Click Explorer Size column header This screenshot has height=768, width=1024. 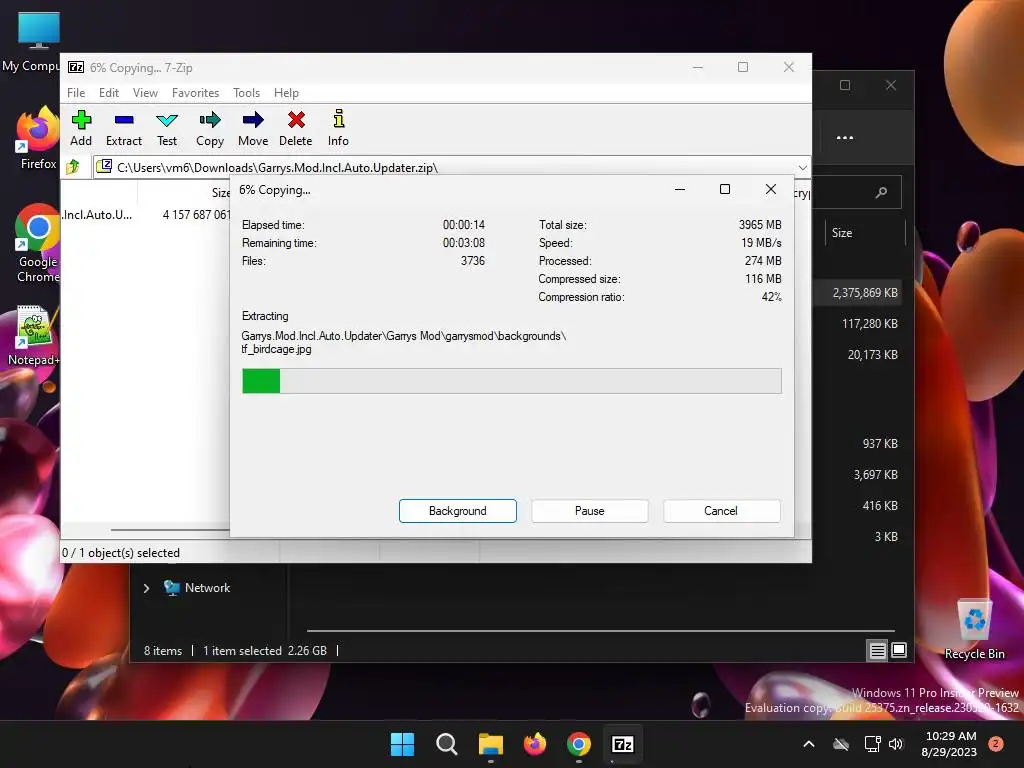point(842,232)
